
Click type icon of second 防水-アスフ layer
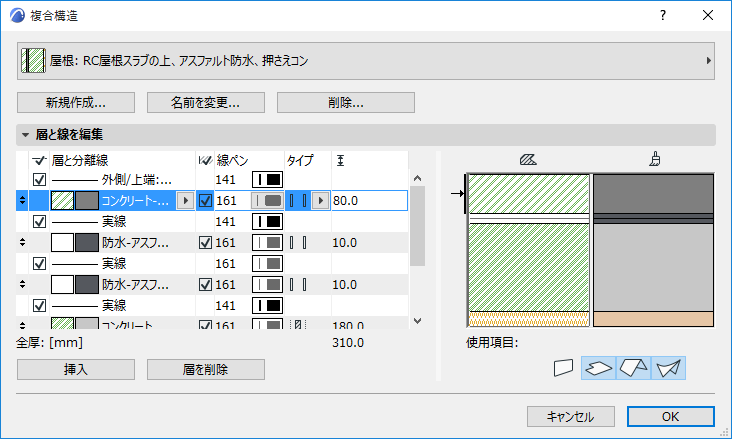[298, 285]
